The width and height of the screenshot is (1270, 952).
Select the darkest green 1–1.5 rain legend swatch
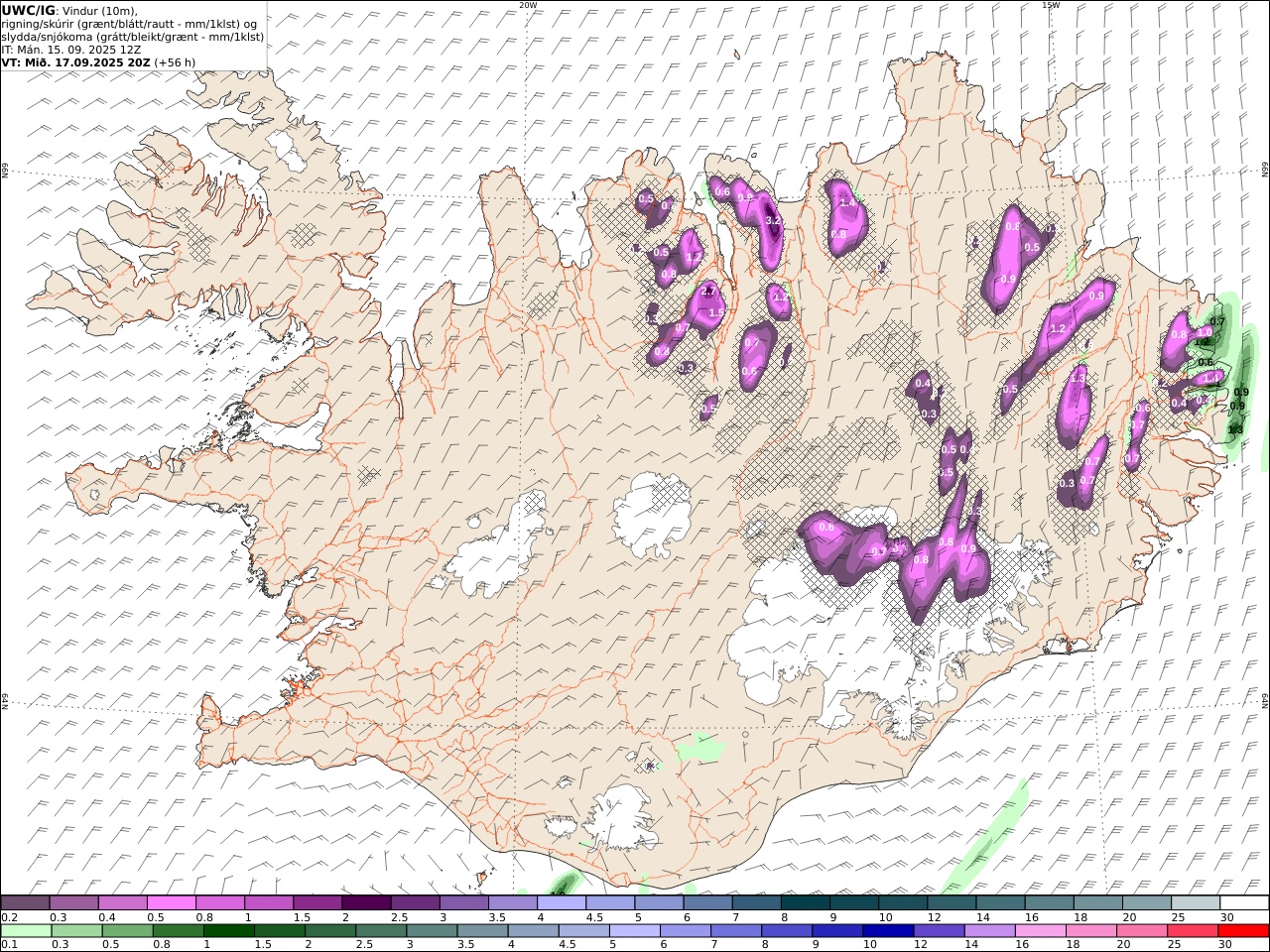click(x=228, y=930)
